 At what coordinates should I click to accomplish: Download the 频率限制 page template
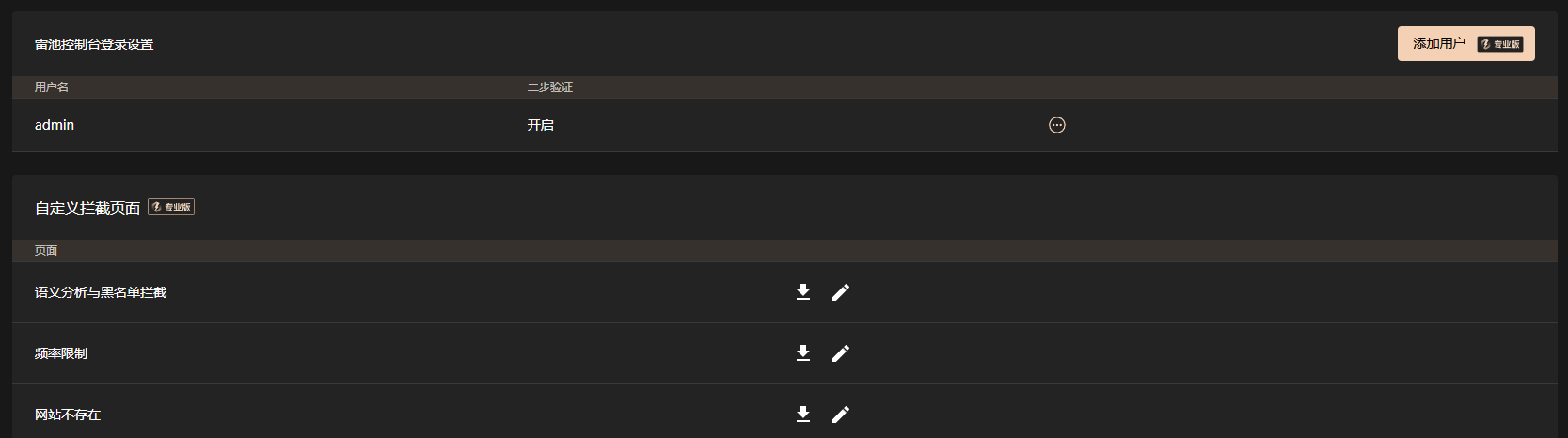pyautogui.click(x=803, y=353)
